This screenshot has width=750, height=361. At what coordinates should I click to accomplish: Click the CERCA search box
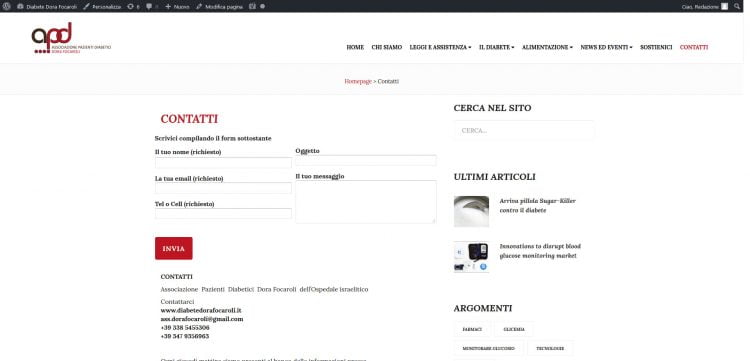click(524, 130)
